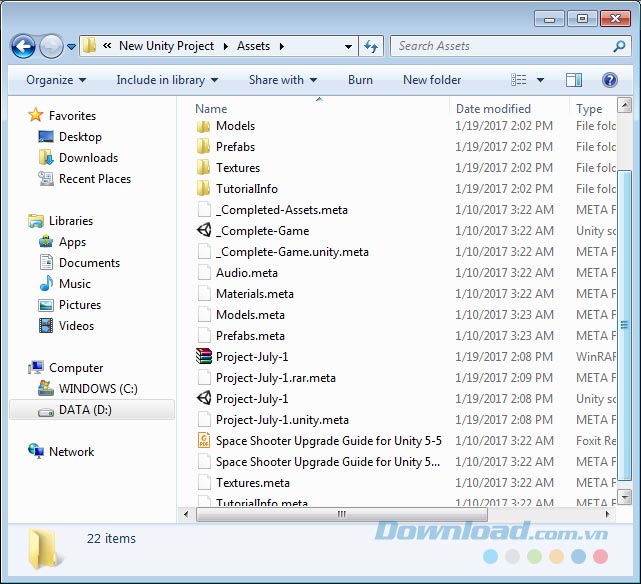
Task: Click the Search Assets input box
Action: [x=500, y=46]
